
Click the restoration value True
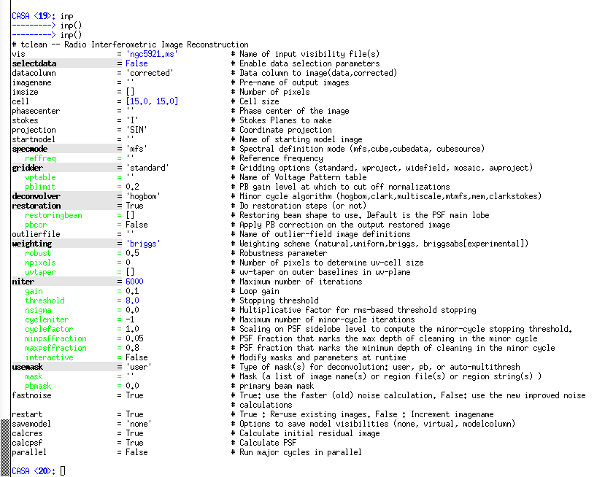[x=134, y=206]
